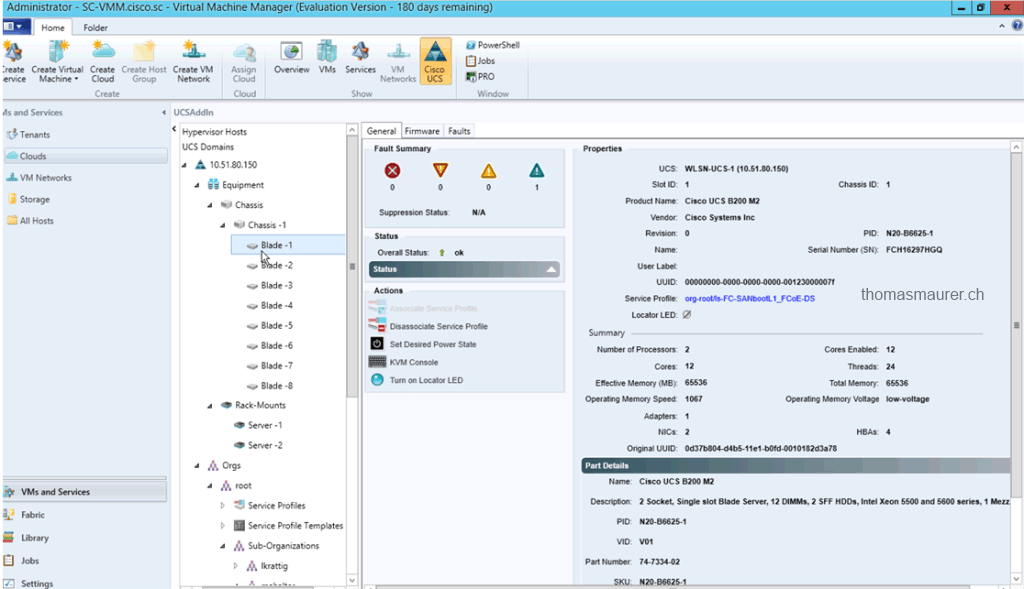This screenshot has width=1024, height=589.
Task: Switch to the Home ribbon tab
Action: pyautogui.click(x=53, y=27)
